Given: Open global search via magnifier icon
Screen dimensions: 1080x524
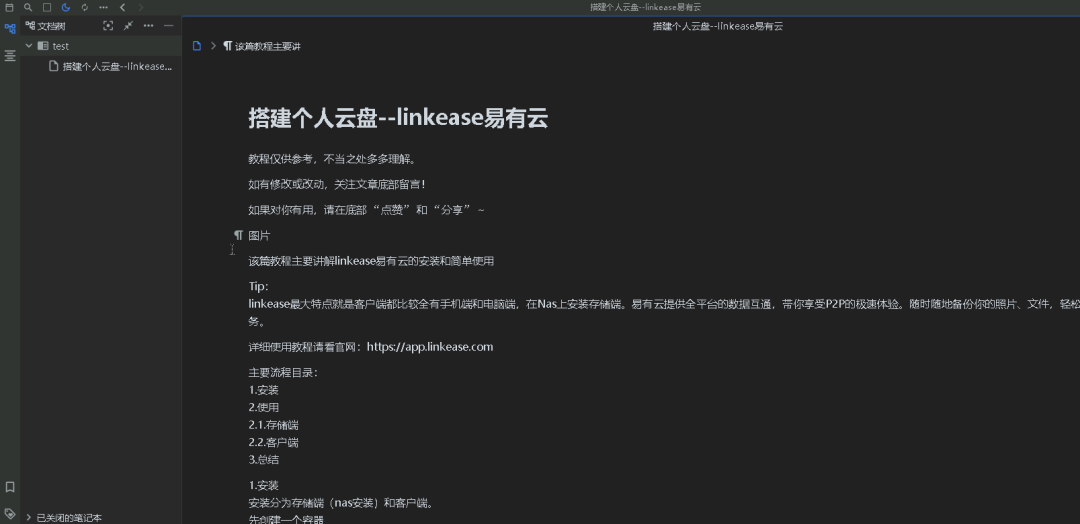Looking at the screenshot, I should click(28, 7).
